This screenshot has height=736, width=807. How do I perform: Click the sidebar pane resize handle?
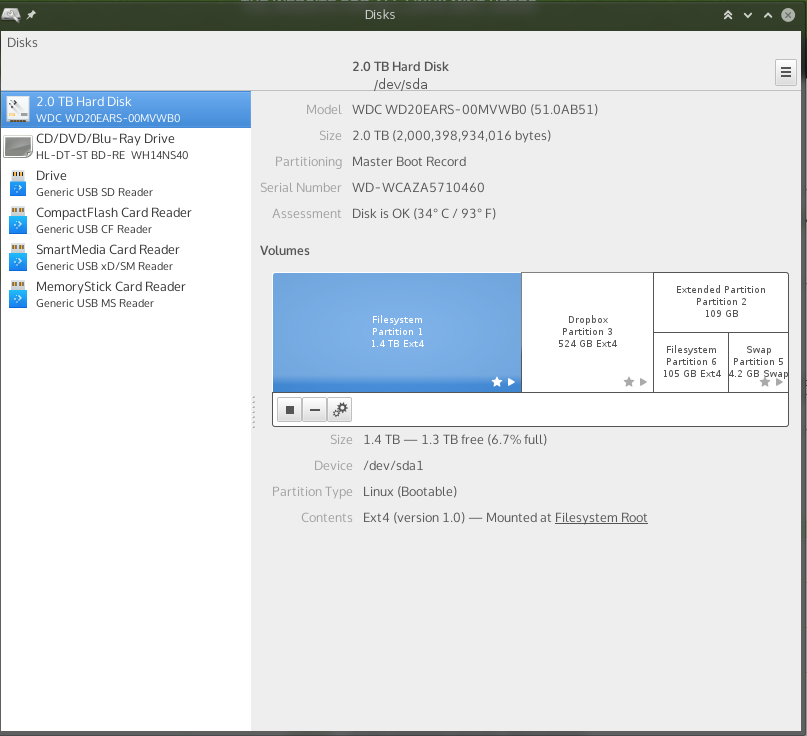coord(253,412)
